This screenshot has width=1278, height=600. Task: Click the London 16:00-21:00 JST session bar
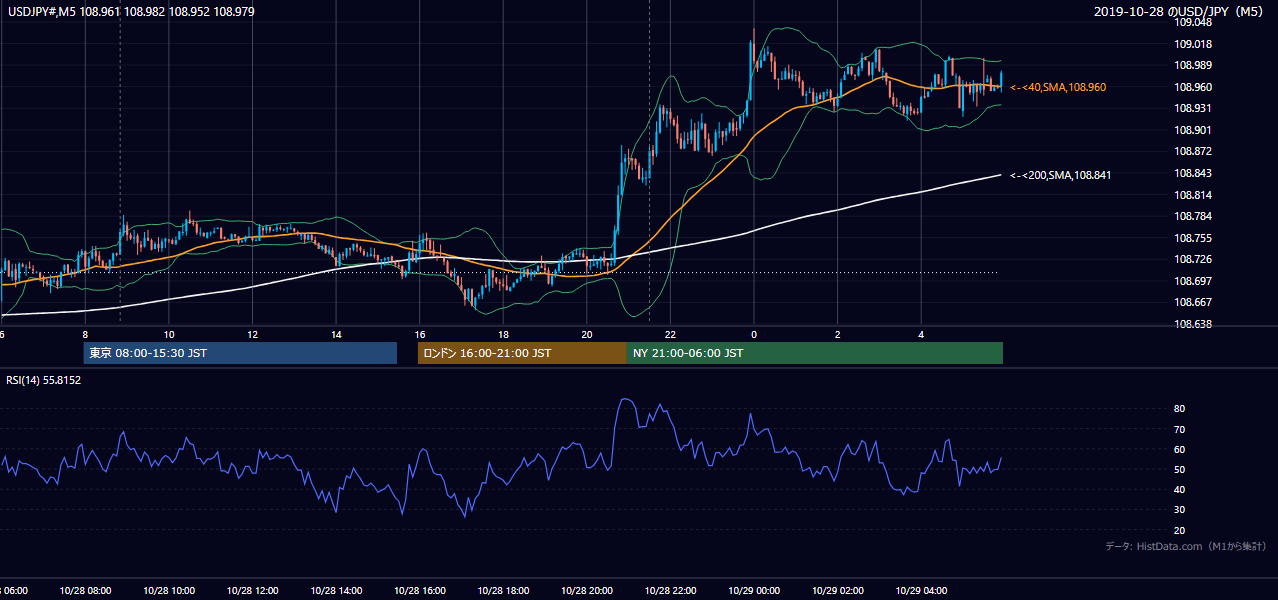pos(522,353)
